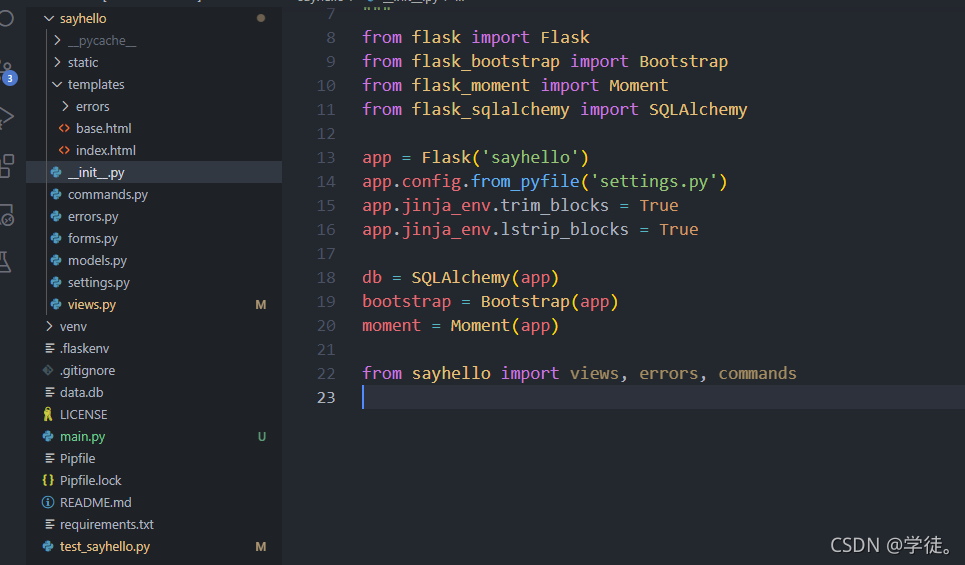
Task: Open Testing flask icon in activity bar
Action: tap(6, 262)
